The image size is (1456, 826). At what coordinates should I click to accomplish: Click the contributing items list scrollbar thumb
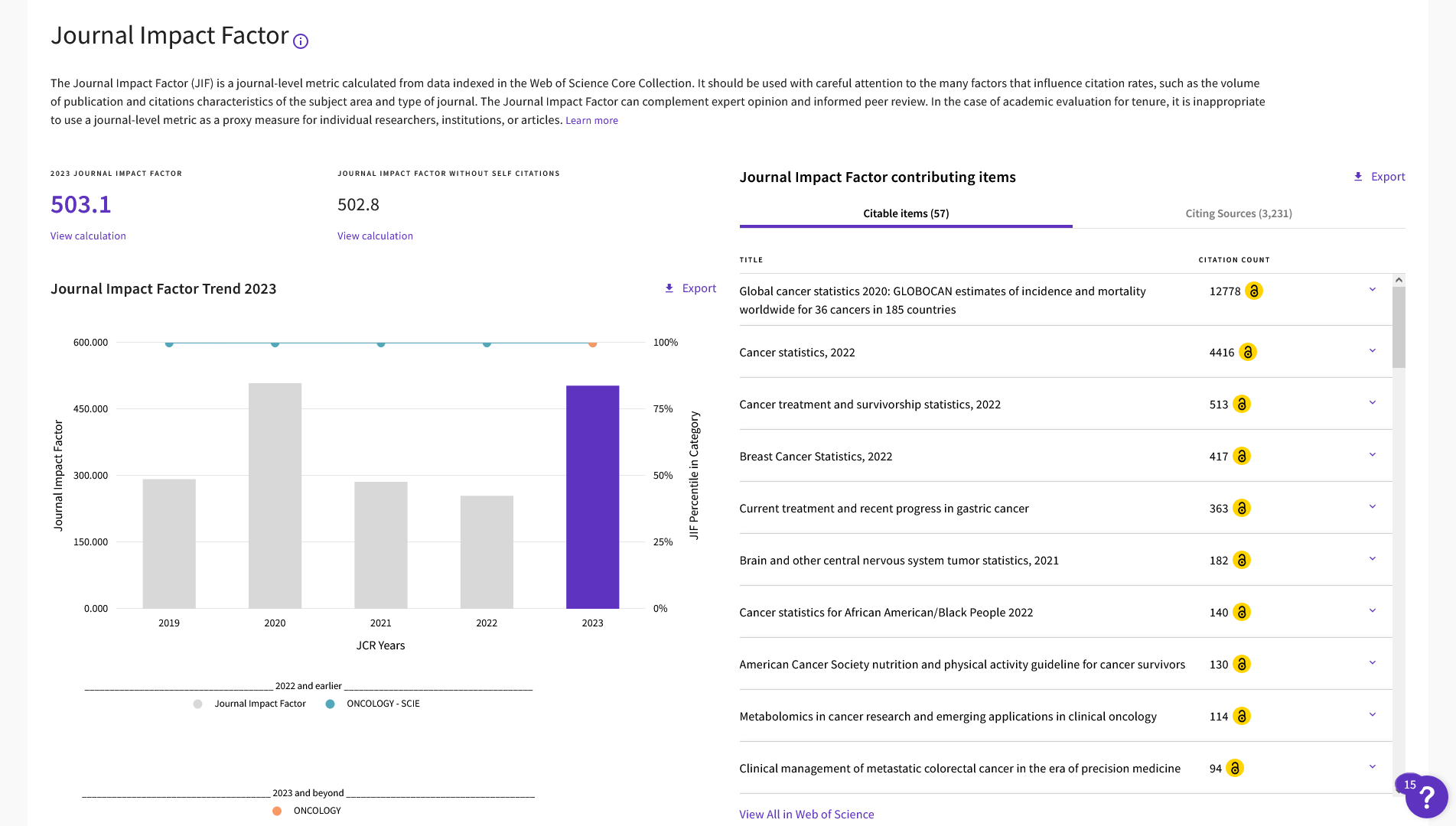1399,327
